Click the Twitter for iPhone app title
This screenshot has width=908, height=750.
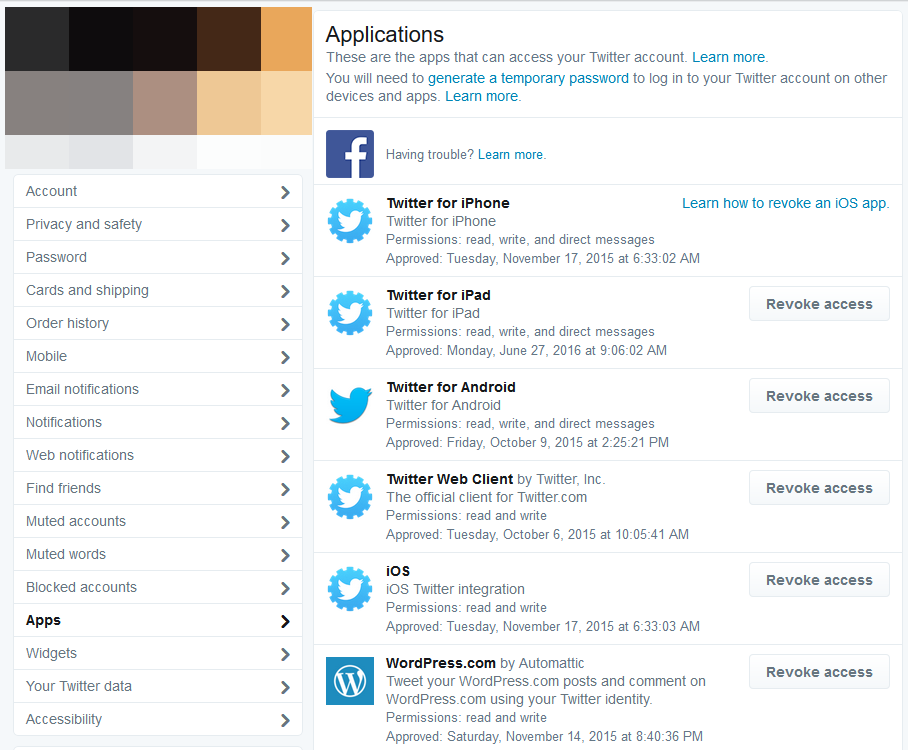click(448, 203)
